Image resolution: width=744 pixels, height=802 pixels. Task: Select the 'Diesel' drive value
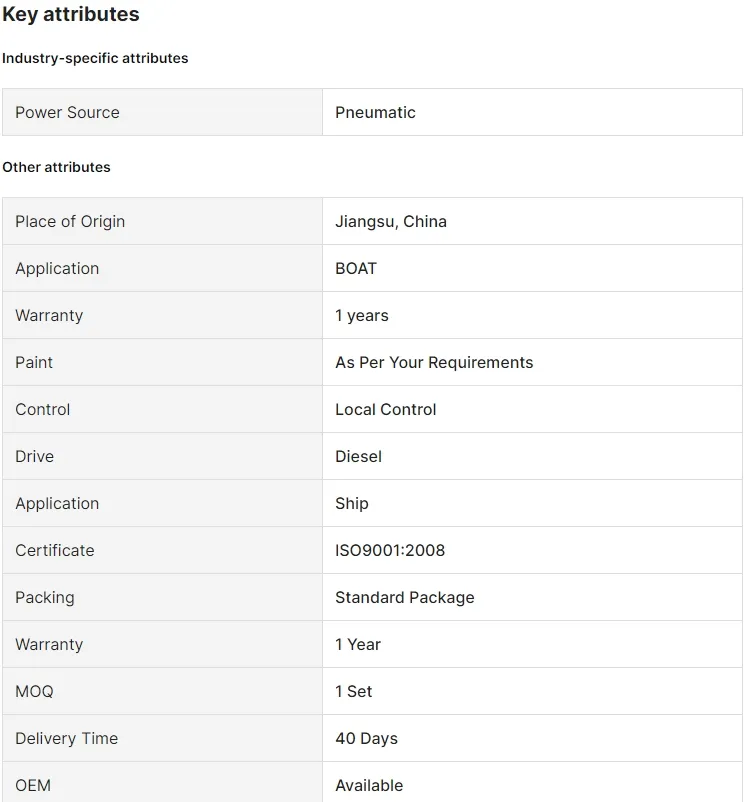tap(358, 456)
